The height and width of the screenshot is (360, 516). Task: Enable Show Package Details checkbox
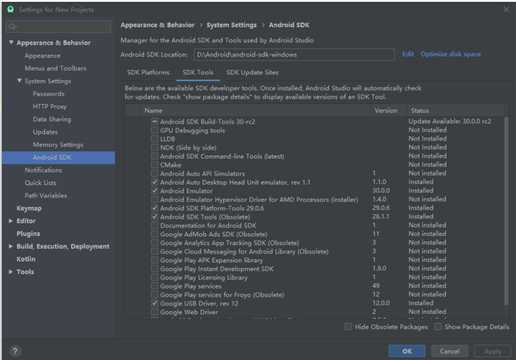pos(438,327)
